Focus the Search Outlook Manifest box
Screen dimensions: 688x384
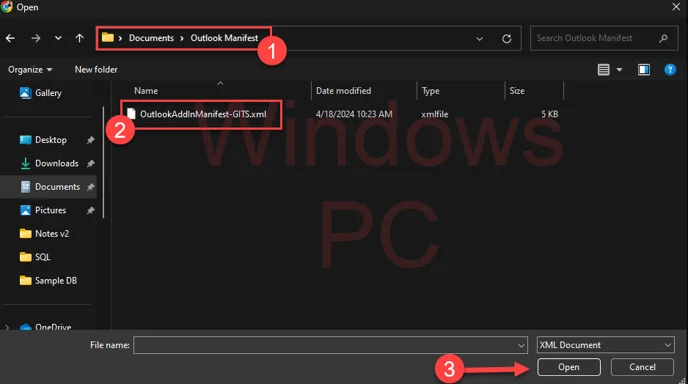coord(604,38)
